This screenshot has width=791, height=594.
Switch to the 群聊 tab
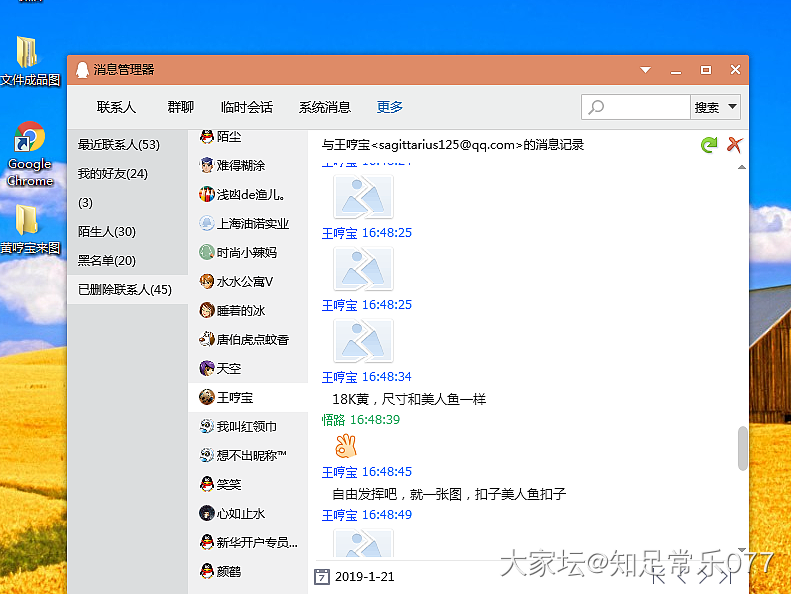[180, 107]
